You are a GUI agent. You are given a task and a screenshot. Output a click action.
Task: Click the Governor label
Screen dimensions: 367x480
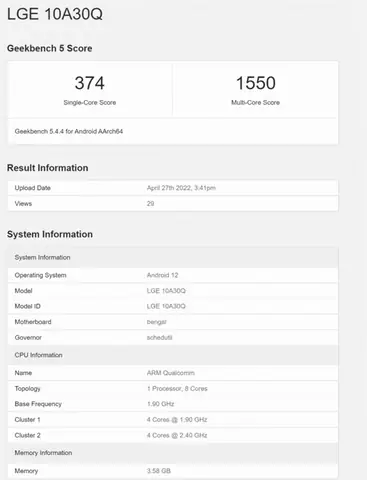click(x=28, y=338)
